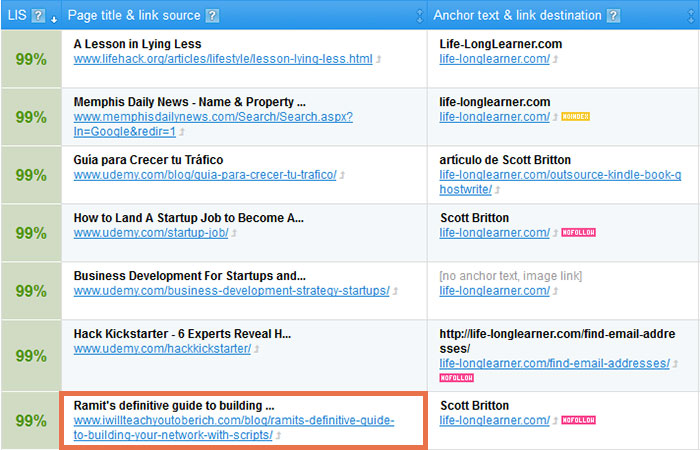Select title 'Guía para Crecer tu Tráfico'
Viewport: 700px width, 450px height.
(148, 160)
